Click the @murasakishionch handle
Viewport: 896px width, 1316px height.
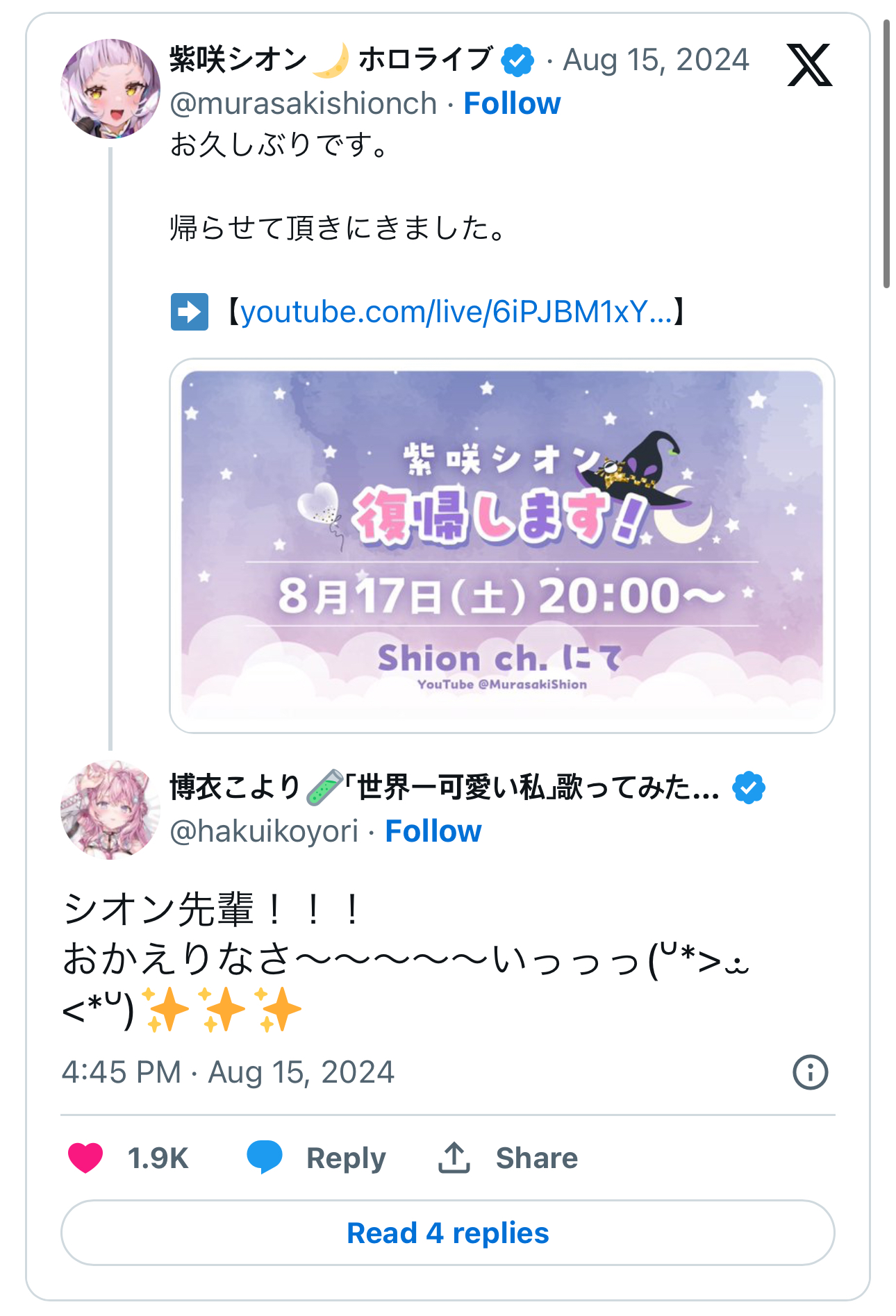click(304, 103)
